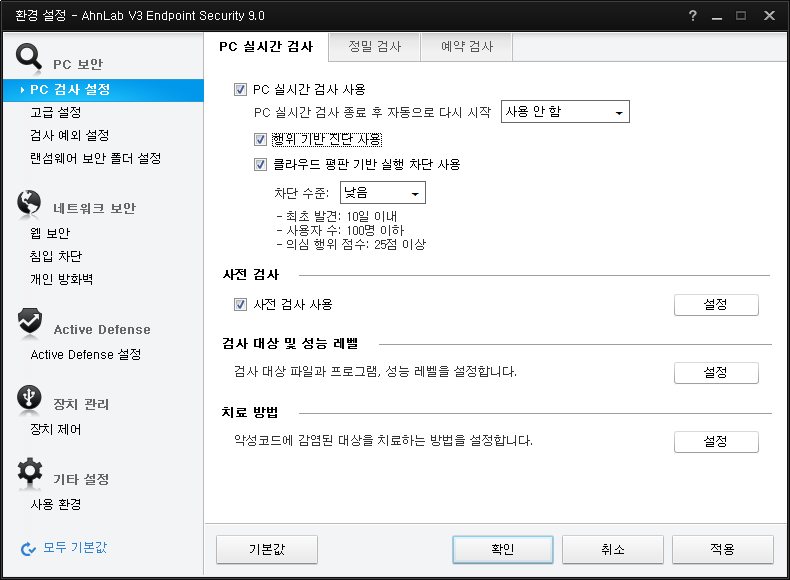
Task: Toggle PC 실시간 검사 사용 checkbox
Action: pos(240,90)
